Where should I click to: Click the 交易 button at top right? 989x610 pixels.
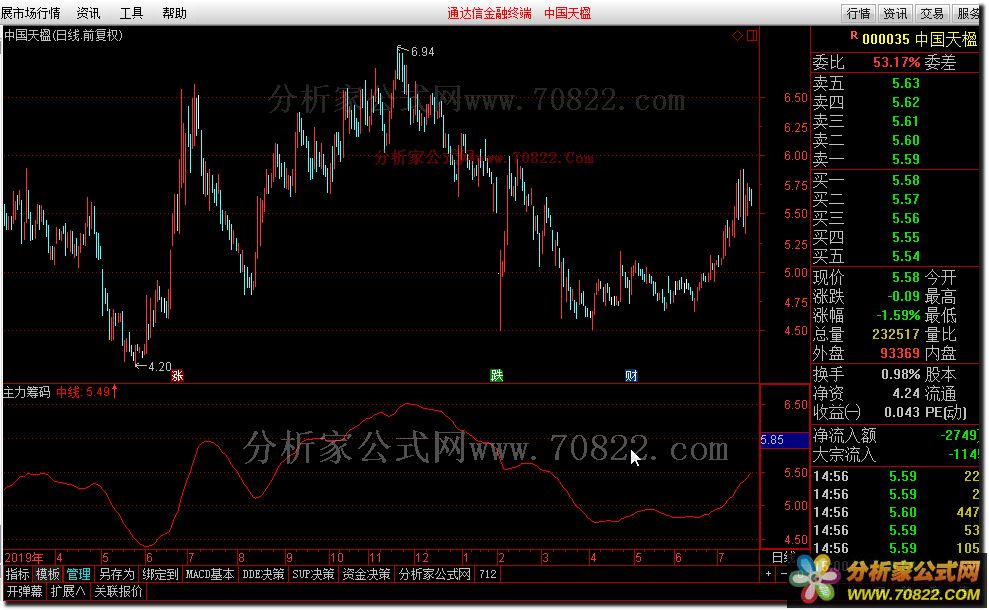[x=932, y=13]
